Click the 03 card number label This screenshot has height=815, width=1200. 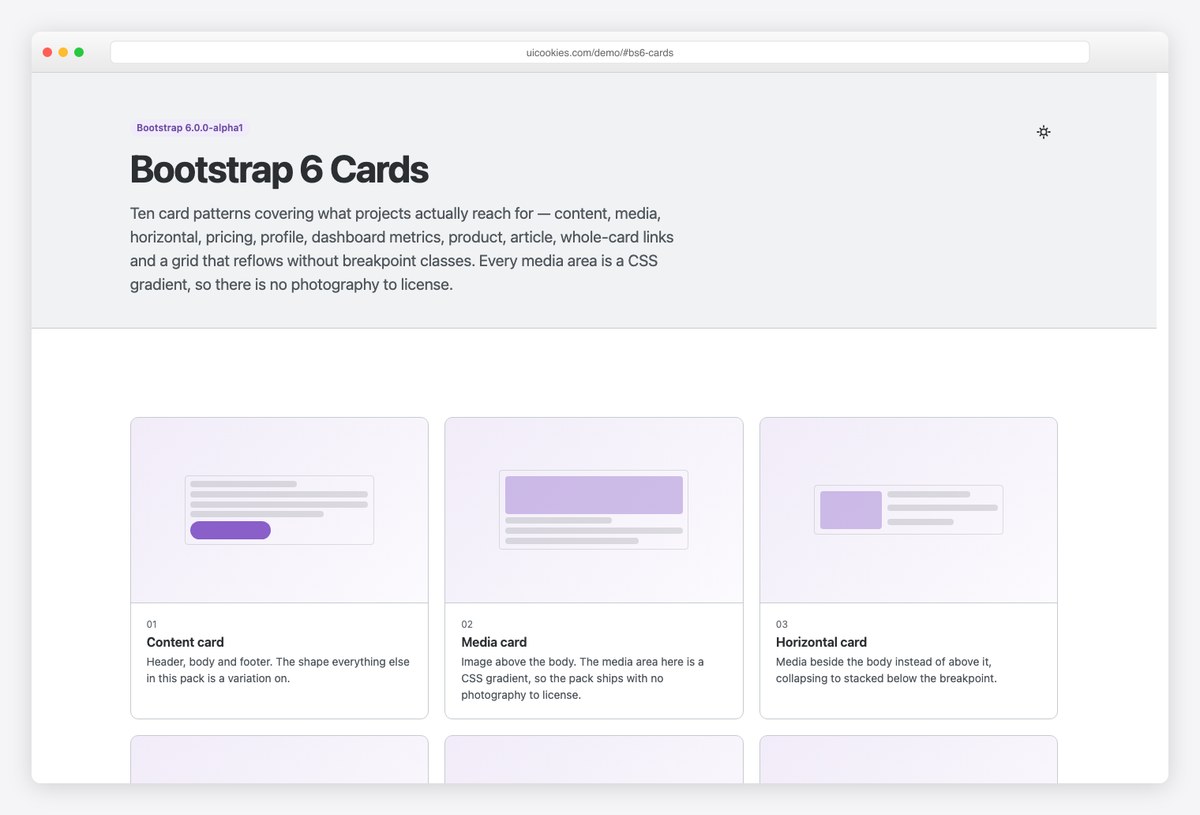tap(782, 624)
